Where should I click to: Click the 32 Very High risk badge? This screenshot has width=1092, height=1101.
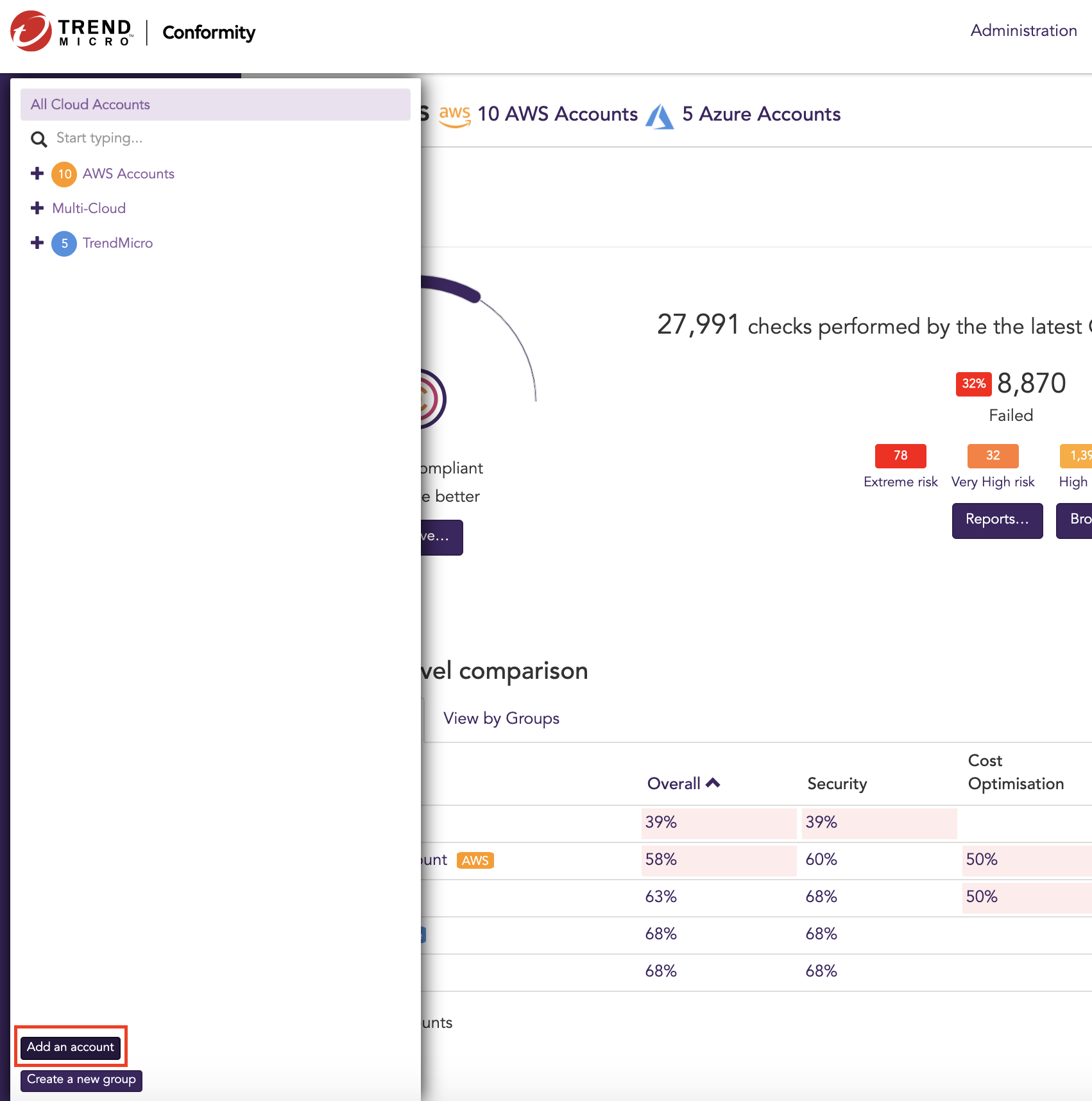click(993, 456)
